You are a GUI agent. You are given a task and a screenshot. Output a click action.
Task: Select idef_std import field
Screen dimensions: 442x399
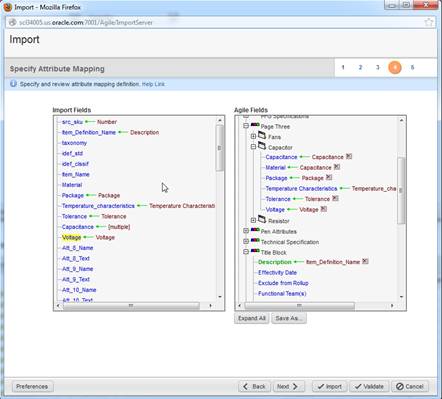72,153
